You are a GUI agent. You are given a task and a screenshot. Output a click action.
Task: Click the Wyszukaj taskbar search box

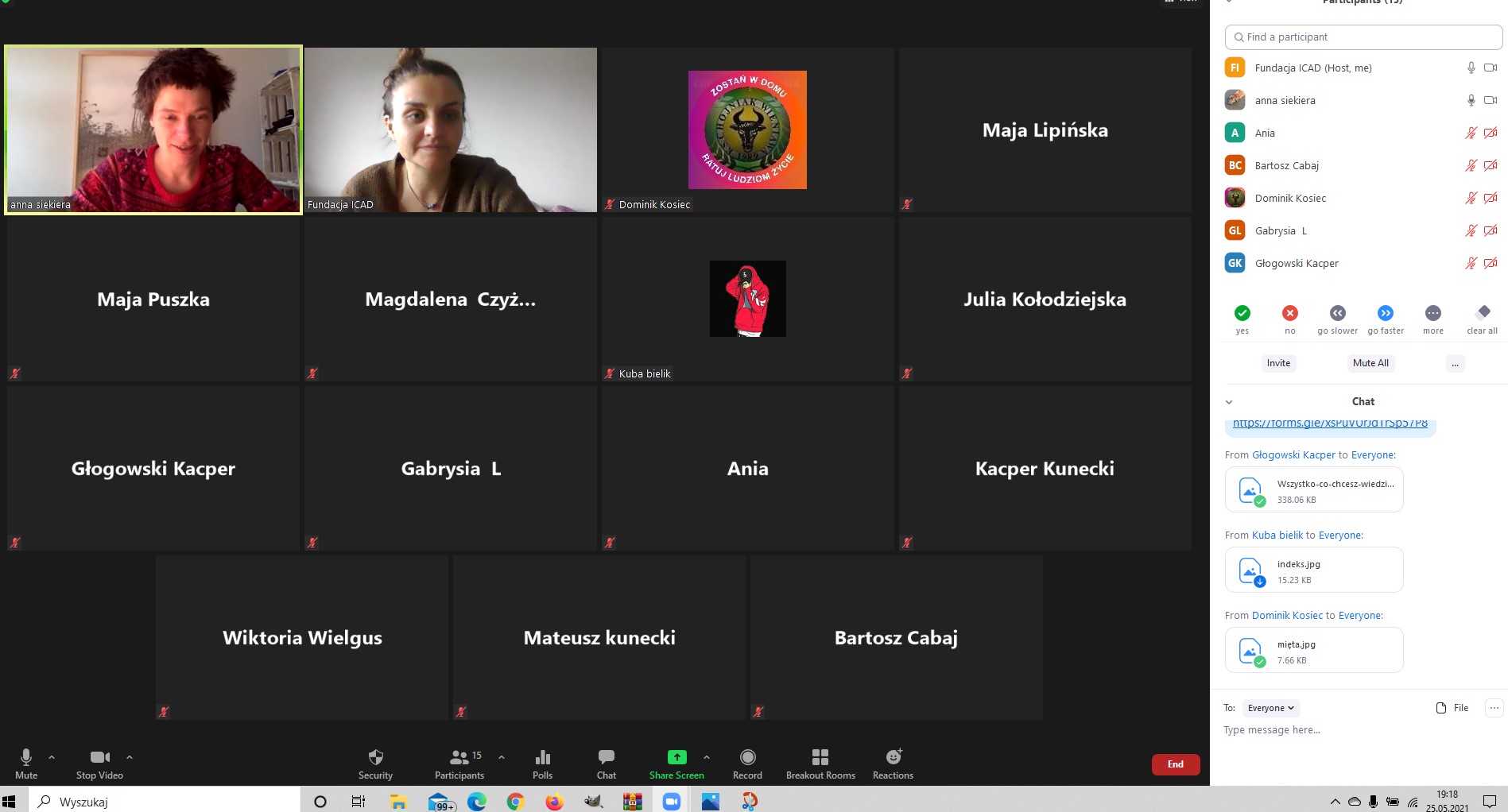(165, 802)
